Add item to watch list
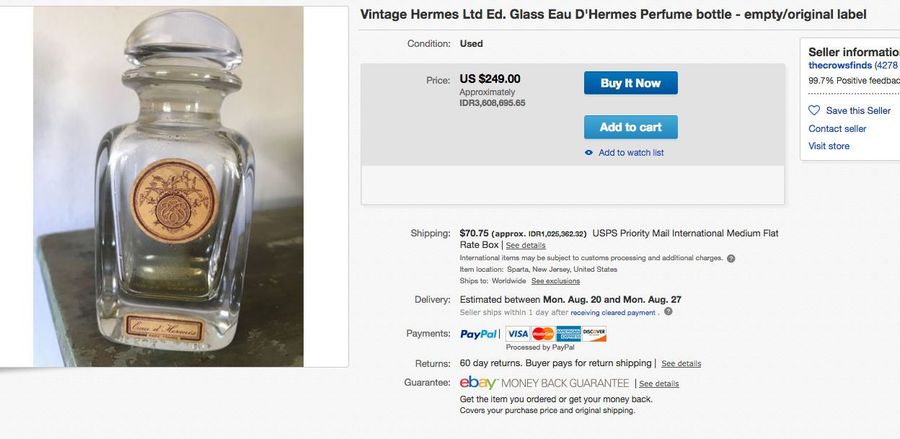Image resolution: width=900 pixels, height=439 pixels. coord(631,153)
